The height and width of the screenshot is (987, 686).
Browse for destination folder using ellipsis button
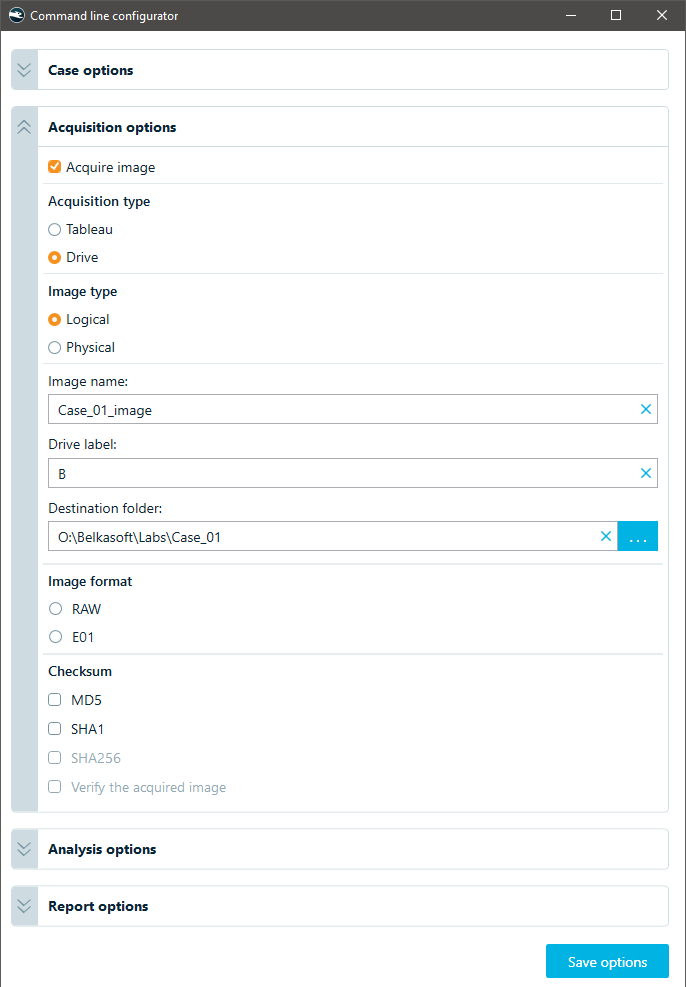(x=638, y=536)
